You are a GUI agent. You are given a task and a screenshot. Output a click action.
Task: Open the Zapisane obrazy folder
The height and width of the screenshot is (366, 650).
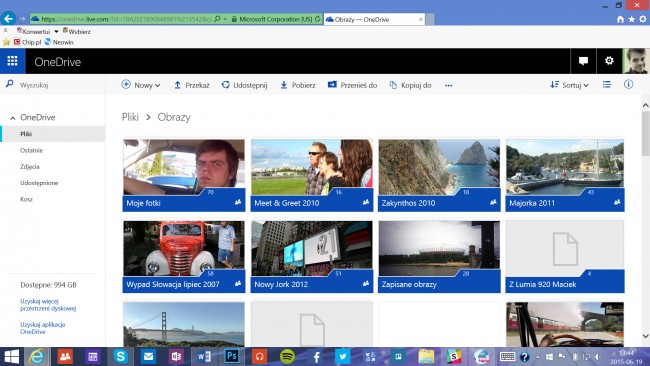point(439,257)
